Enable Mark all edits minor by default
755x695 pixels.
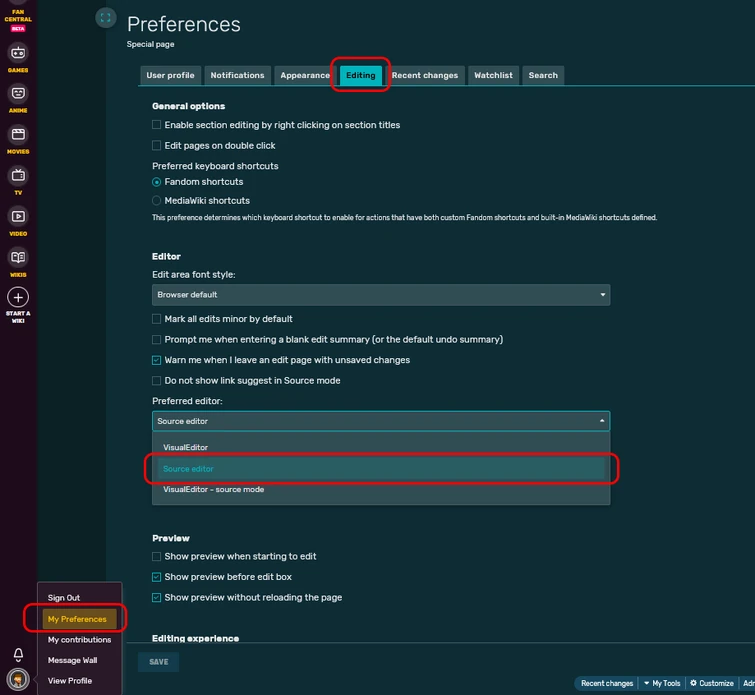156,319
